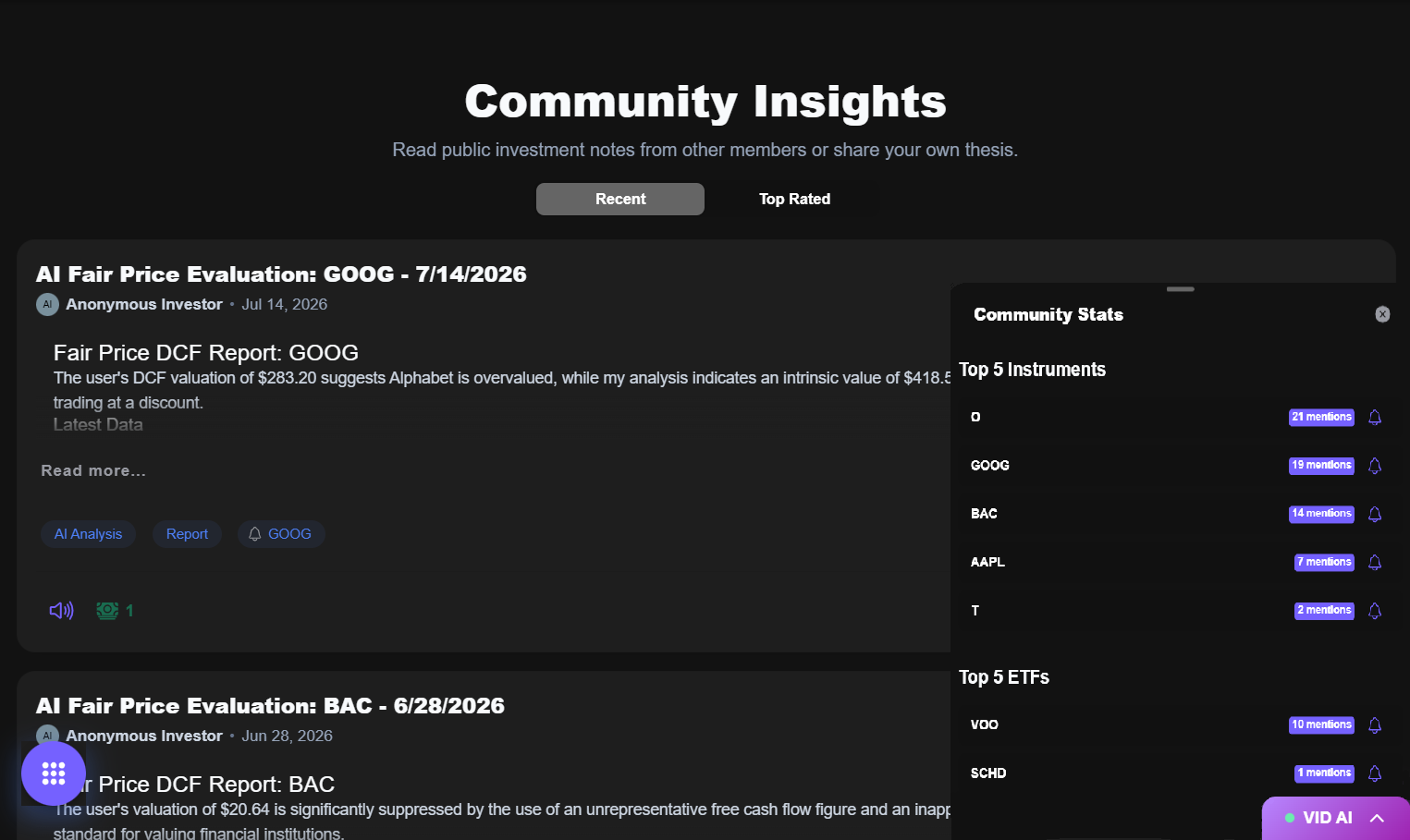
Task: Toggle alert bell for T instrument
Action: [1375, 611]
